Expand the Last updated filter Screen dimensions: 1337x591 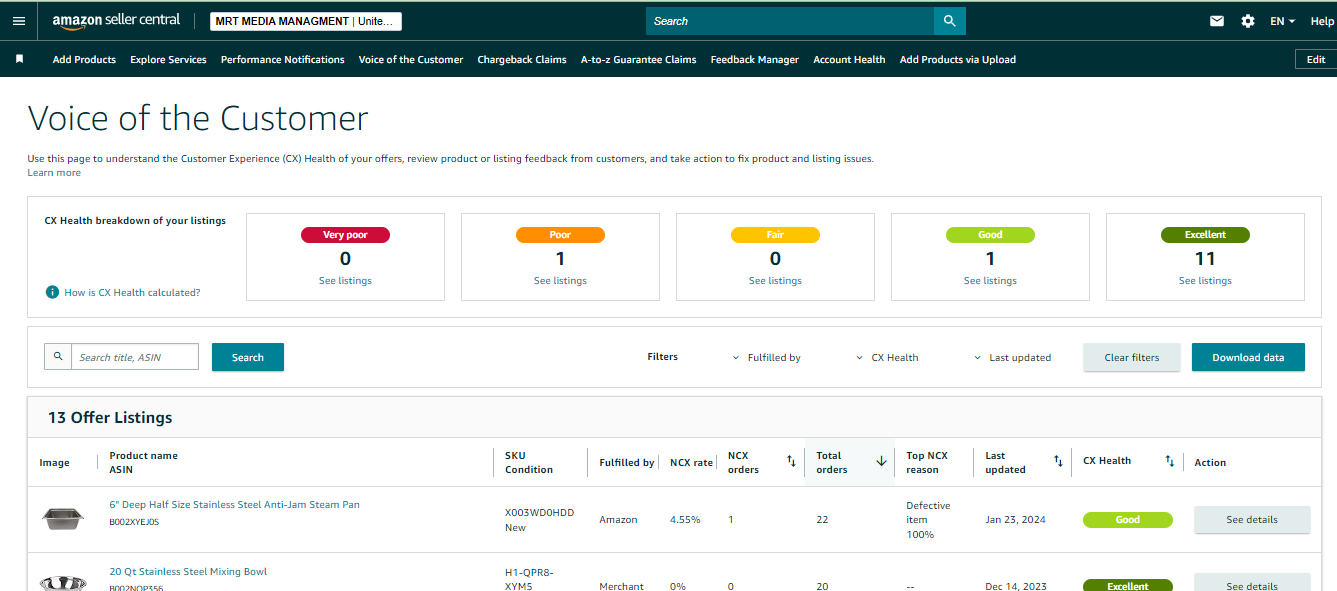coord(1013,357)
